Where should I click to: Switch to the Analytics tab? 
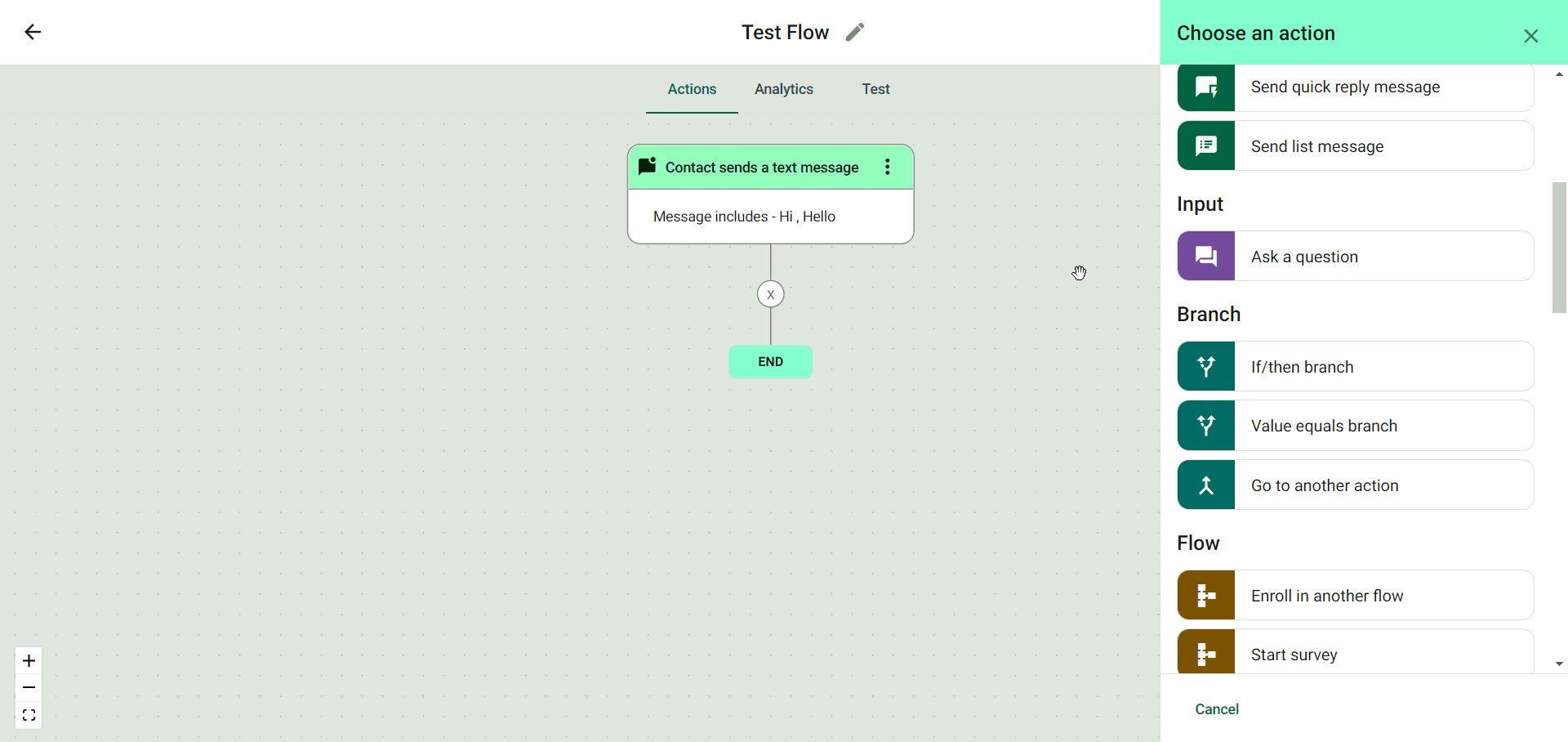pos(783,89)
